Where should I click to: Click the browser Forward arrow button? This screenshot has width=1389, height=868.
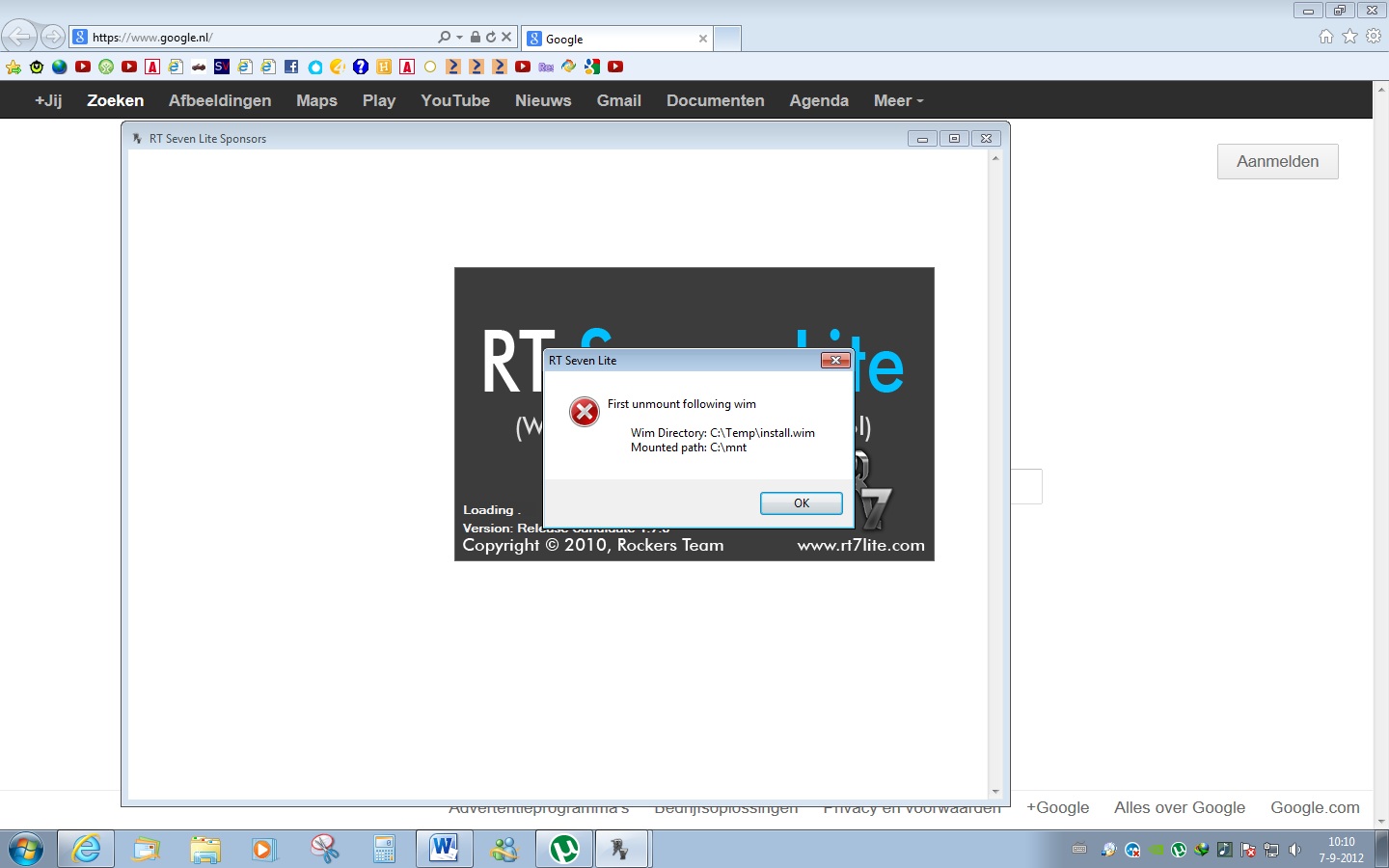point(53,38)
